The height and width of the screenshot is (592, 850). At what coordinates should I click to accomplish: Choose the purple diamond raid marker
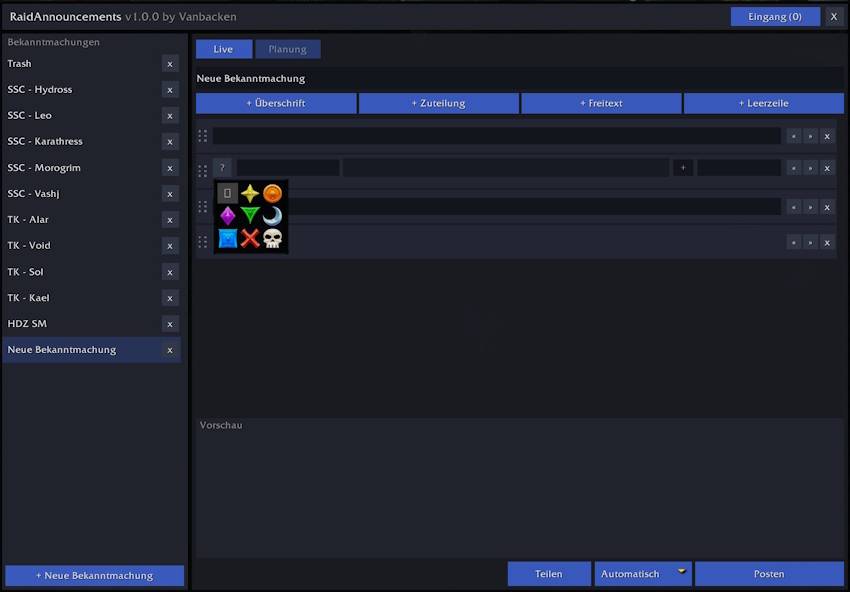[228, 216]
